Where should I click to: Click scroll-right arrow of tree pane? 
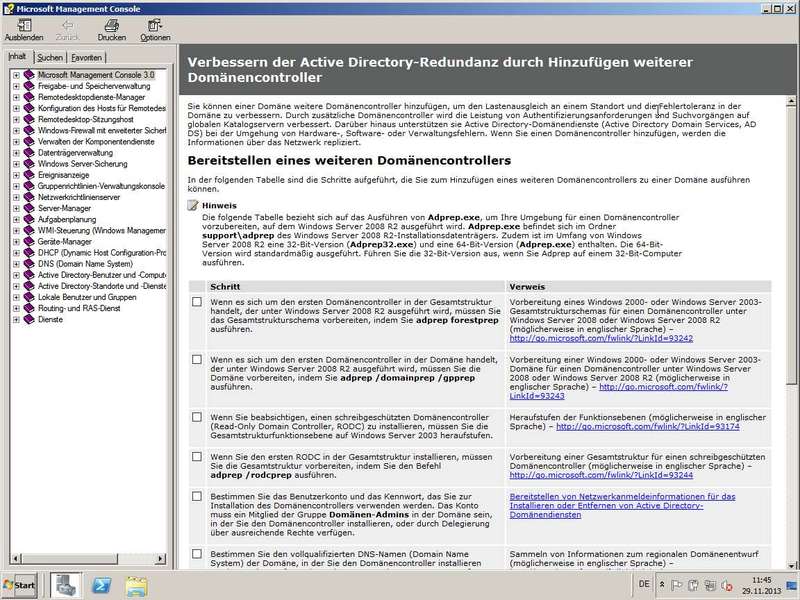tap(161, 559)
